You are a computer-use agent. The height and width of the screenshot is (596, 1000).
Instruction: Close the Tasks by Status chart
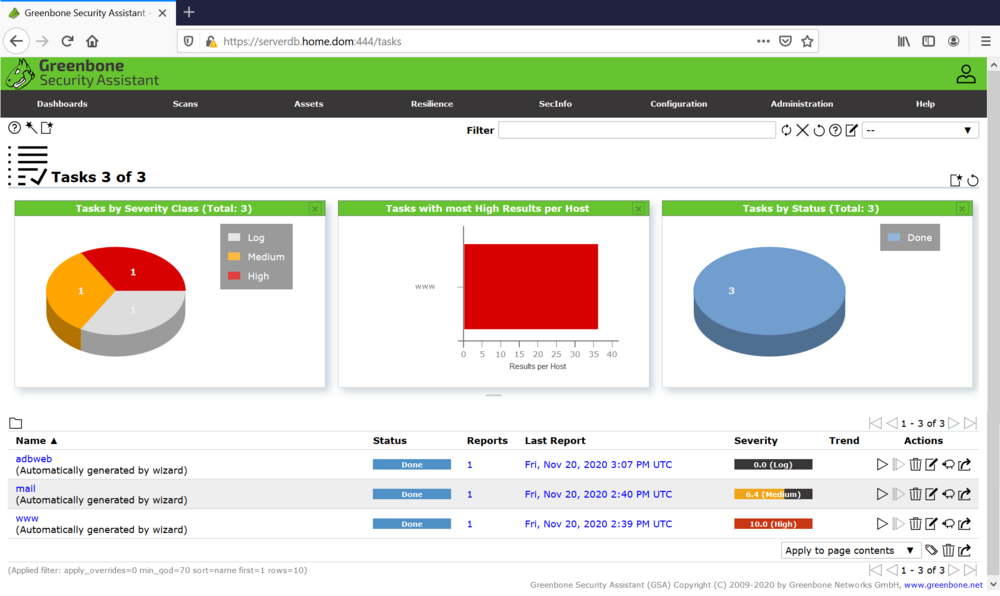pos(962,208)
